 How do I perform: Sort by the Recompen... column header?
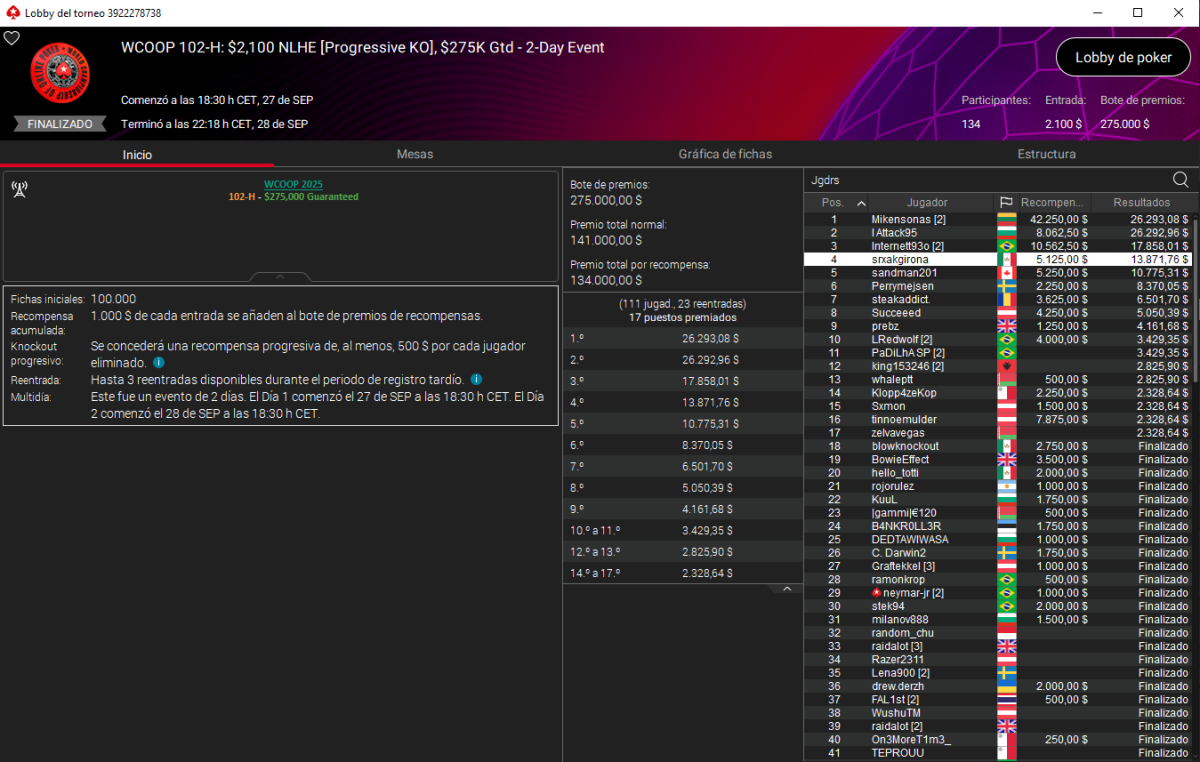tap(1052, 203)
